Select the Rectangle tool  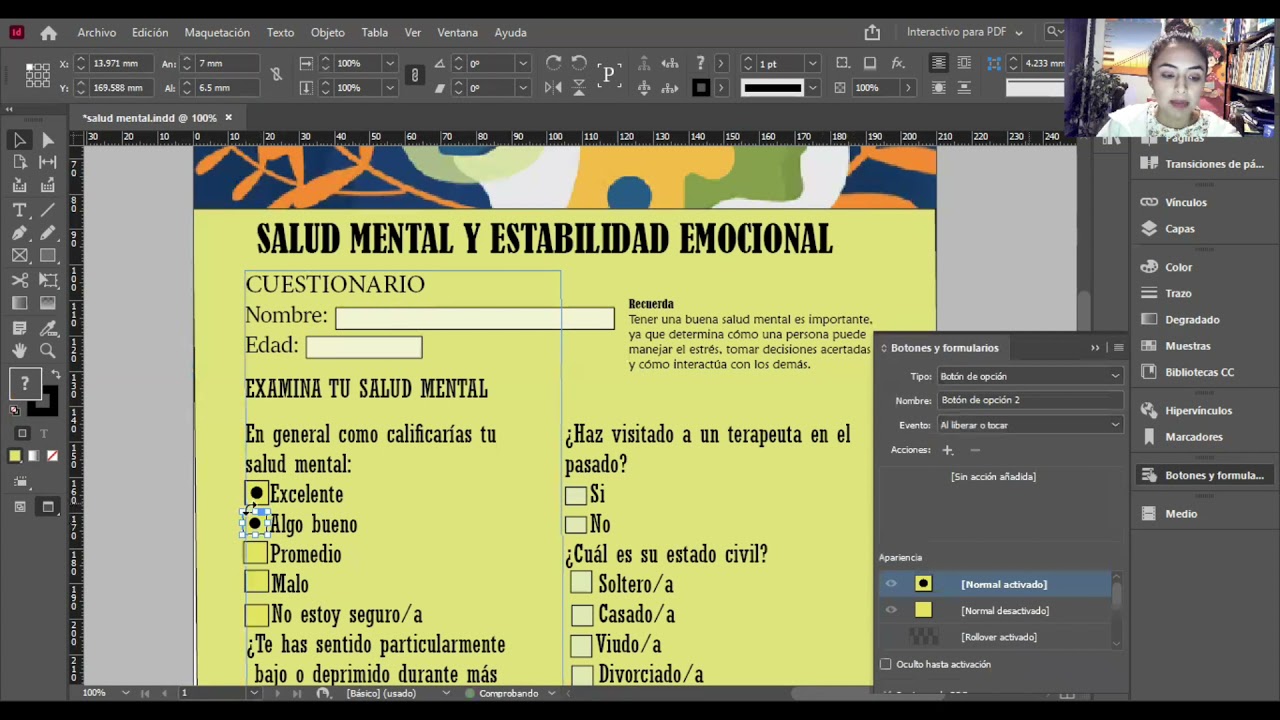point(47,256)
